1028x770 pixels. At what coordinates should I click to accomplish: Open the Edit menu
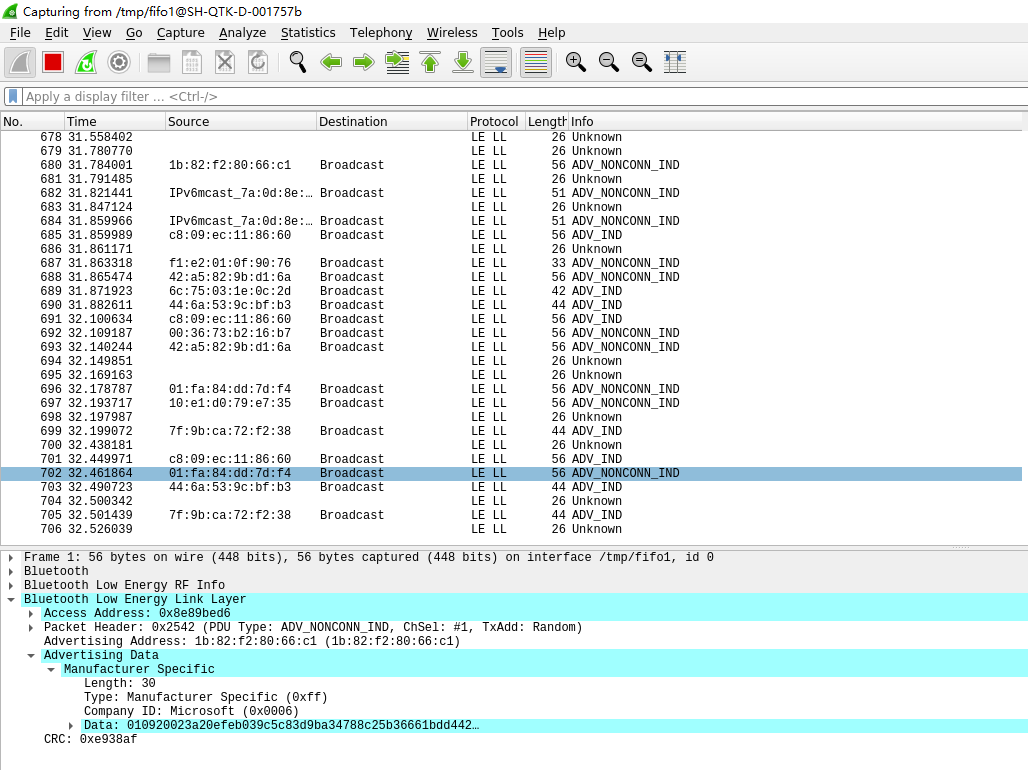(x=56, y=33)
